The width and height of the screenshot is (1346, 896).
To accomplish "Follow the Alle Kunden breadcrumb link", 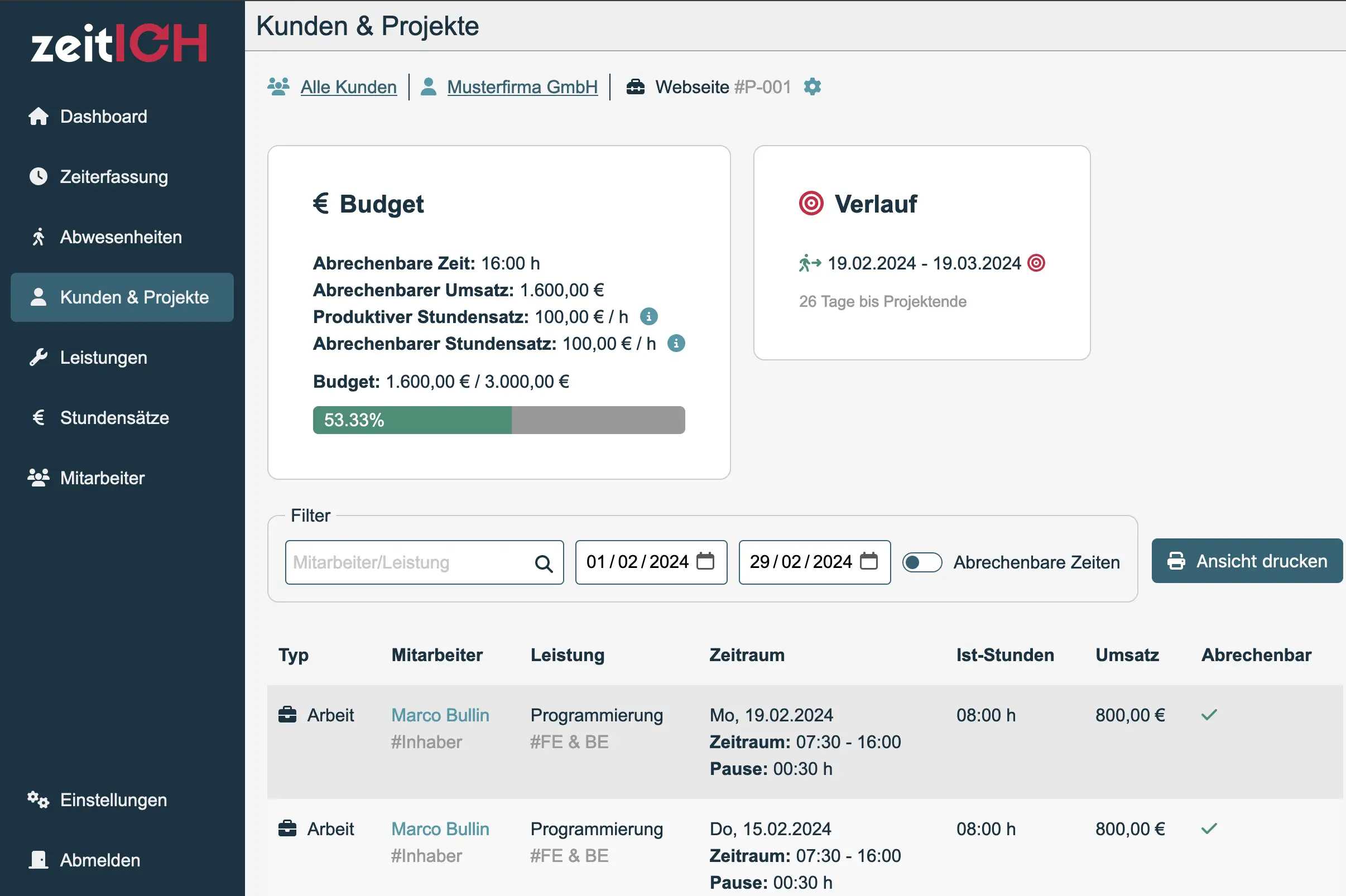I will [349, 87].
